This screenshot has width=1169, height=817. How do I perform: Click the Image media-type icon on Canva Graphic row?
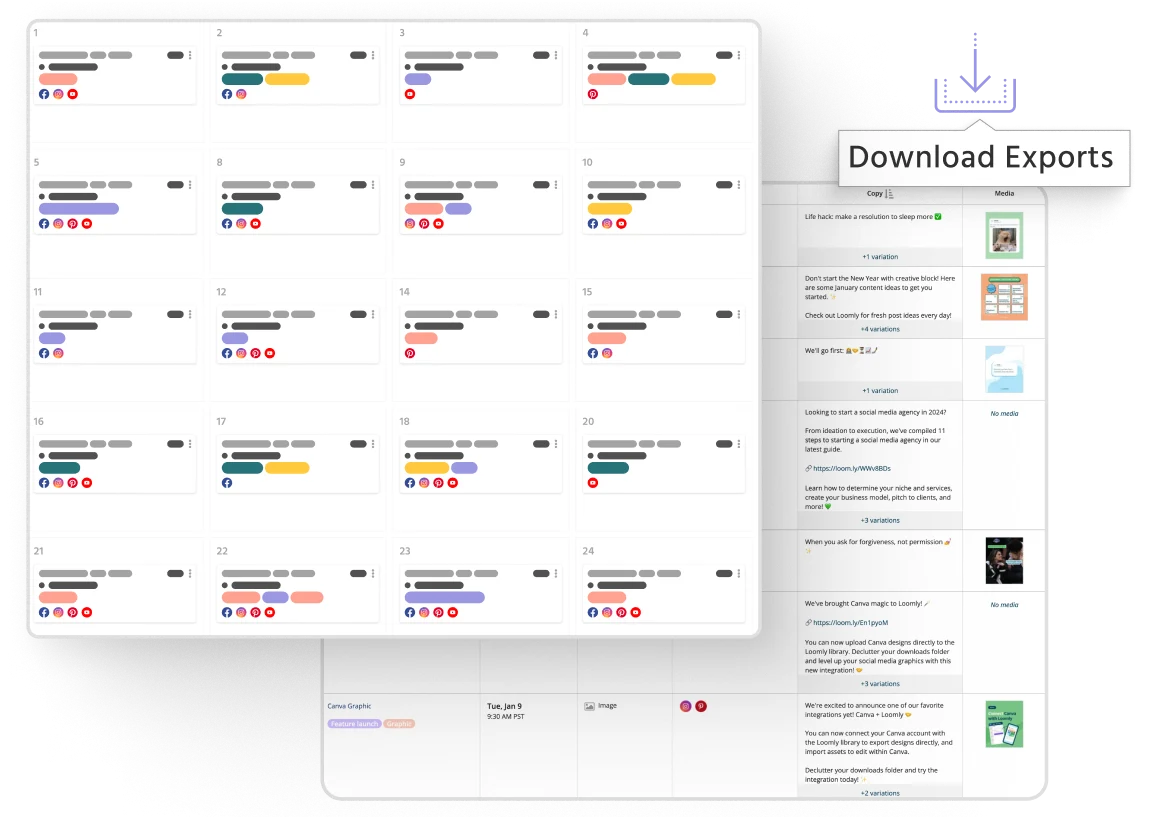(588, 705)
